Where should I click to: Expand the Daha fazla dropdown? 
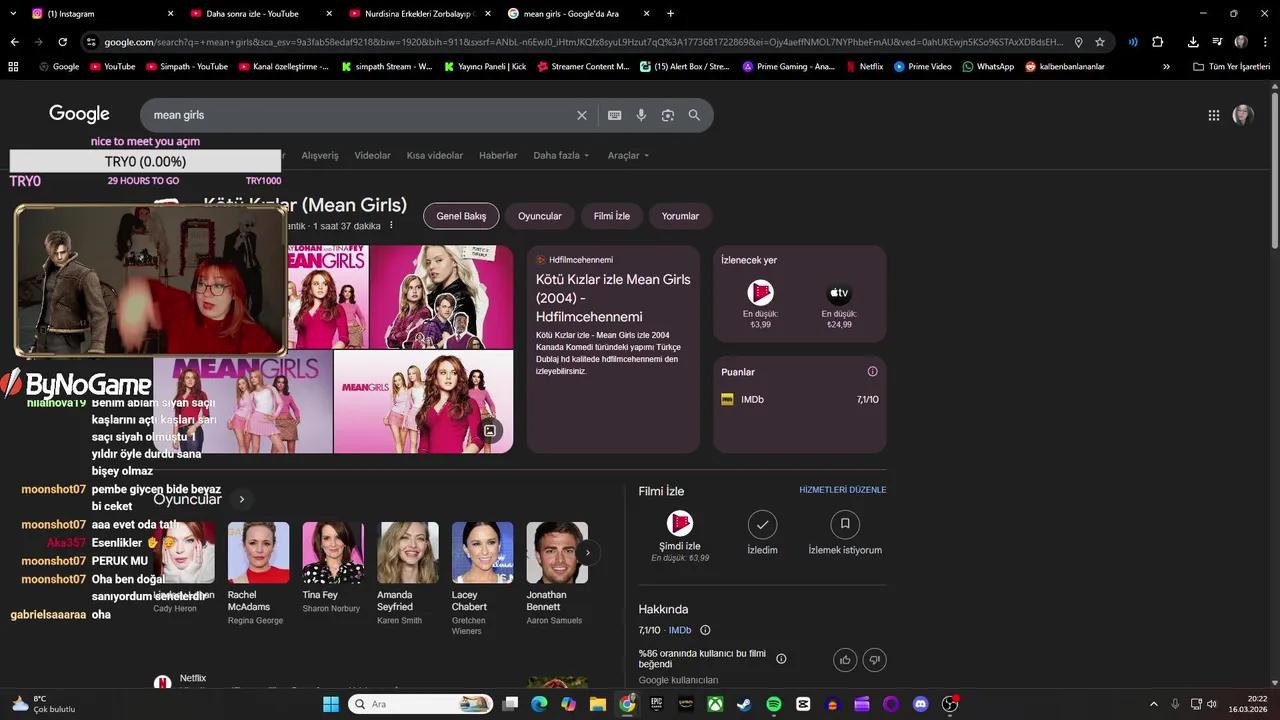pyautogui.click(x=561, y=155)
